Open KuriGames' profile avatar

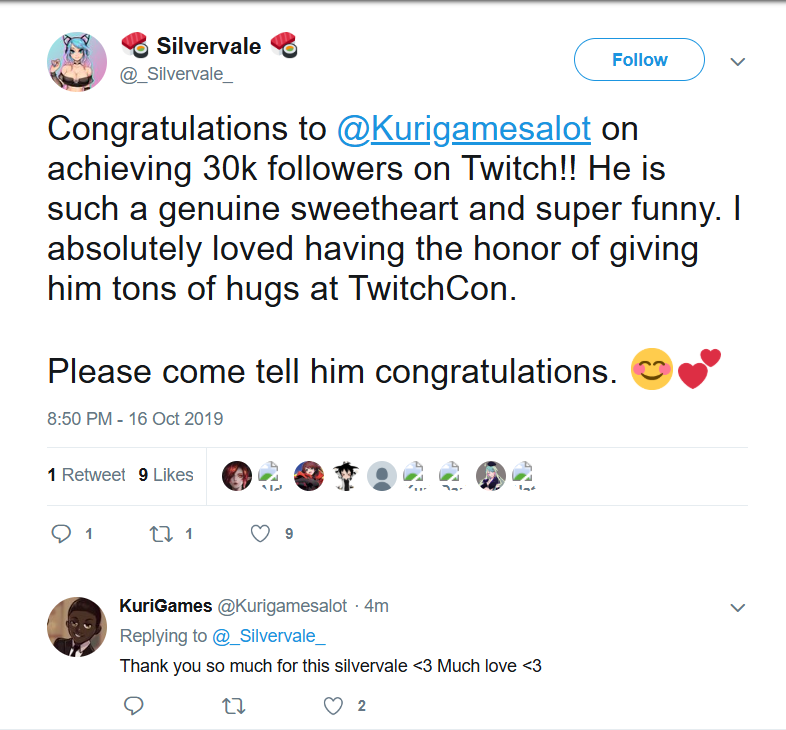[77, 628]
